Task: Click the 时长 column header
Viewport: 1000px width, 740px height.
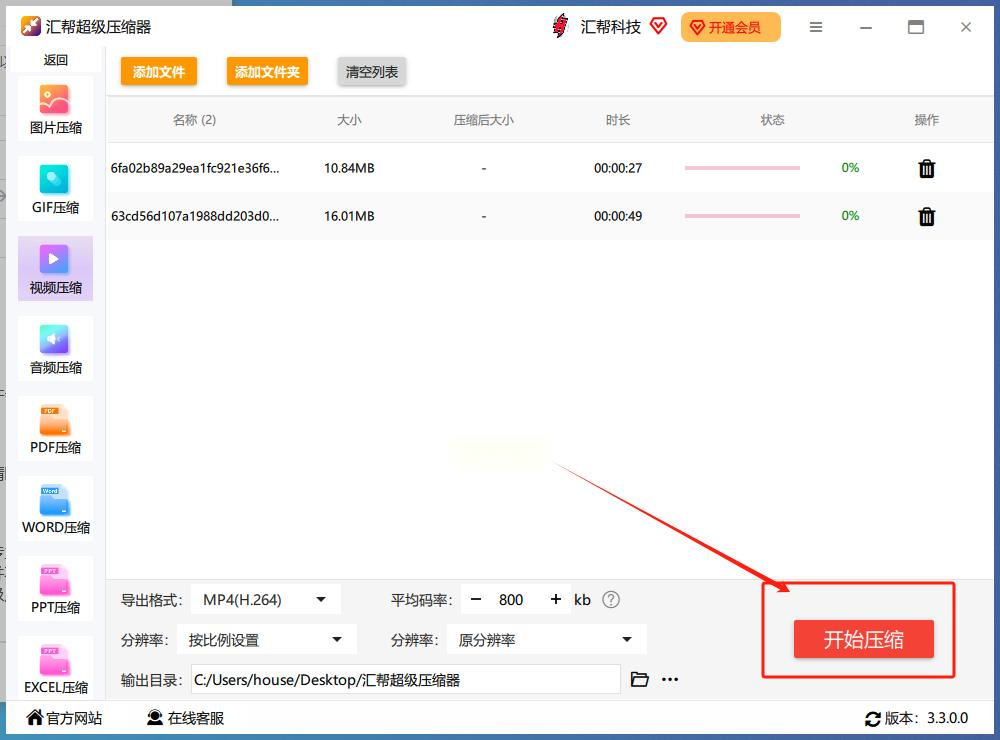Action: click(617, 120)
